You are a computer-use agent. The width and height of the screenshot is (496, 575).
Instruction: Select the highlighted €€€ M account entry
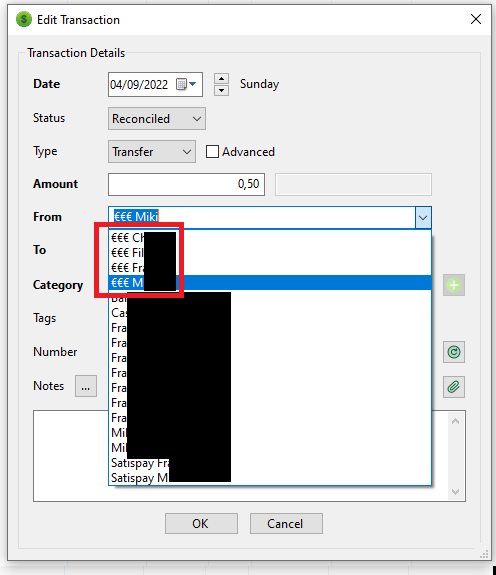point(270,282)
